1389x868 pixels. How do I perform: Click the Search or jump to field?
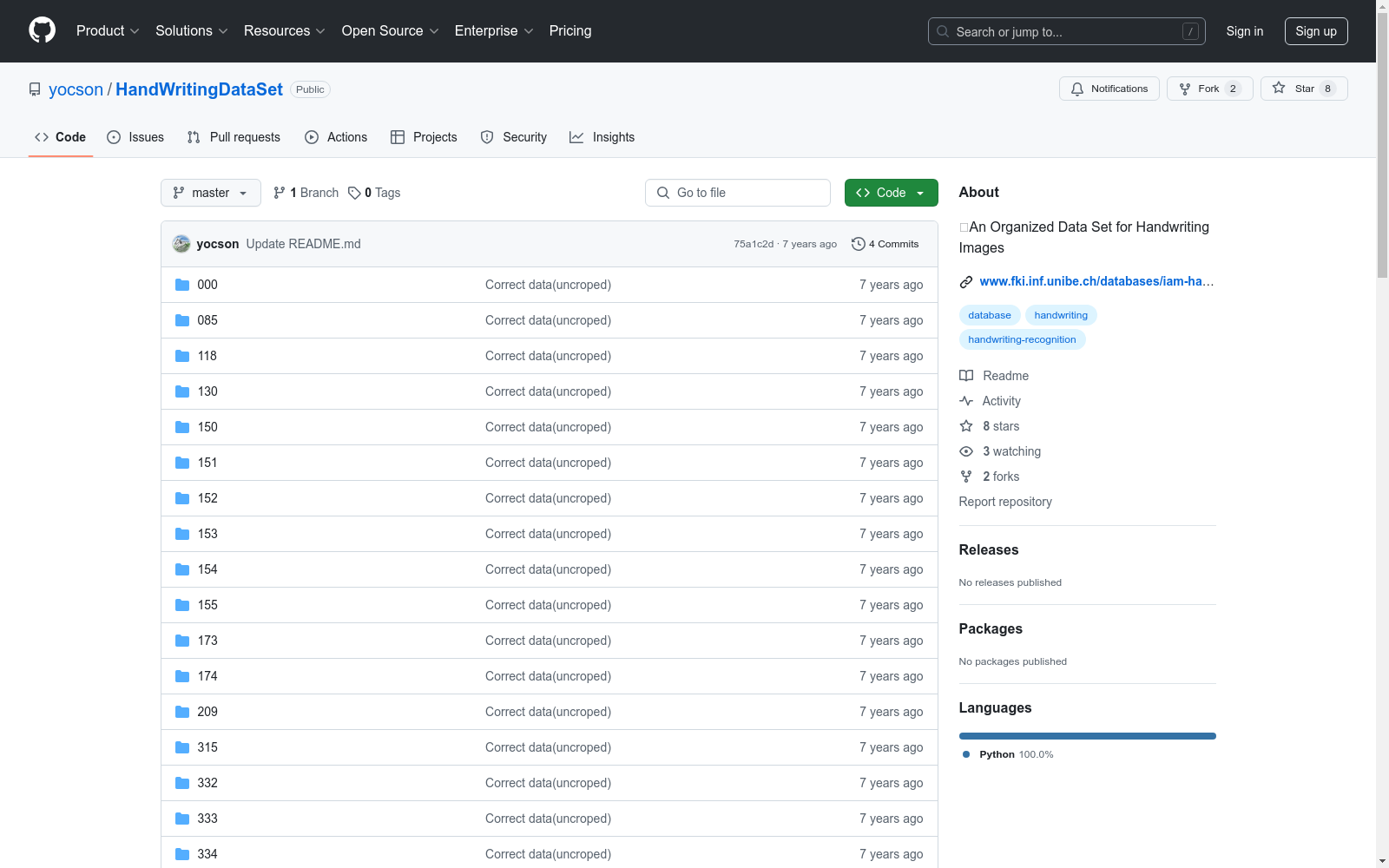pyautogui.click(x=1067, y=31)
